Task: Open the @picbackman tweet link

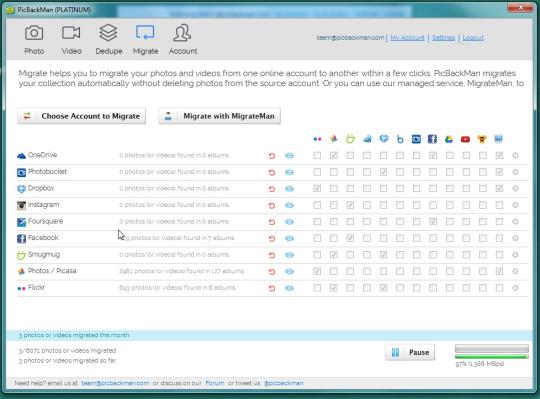Action: click(284, 383)
